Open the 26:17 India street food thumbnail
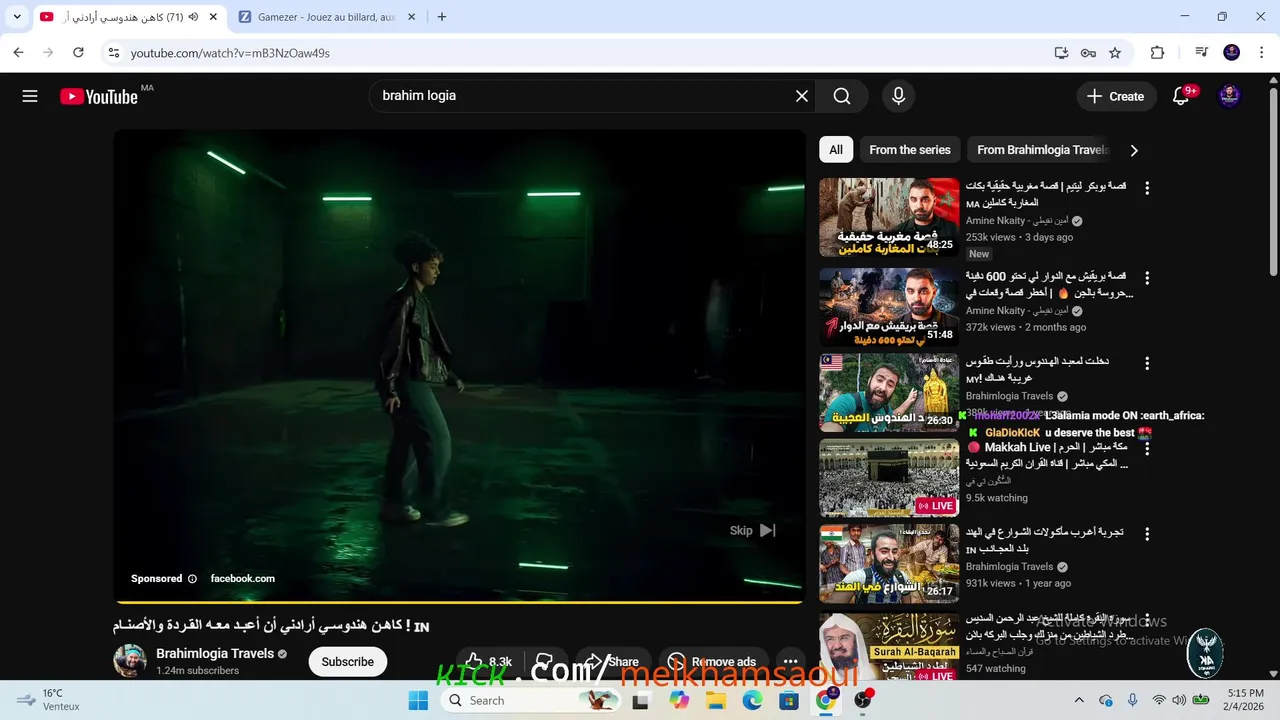The image size is (1280, 720). tap(889, 563)
